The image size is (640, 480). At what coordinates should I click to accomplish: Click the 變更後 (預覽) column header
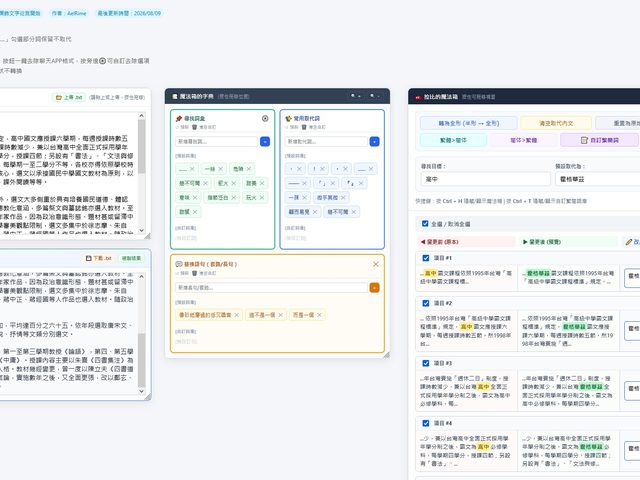point(568,242)
